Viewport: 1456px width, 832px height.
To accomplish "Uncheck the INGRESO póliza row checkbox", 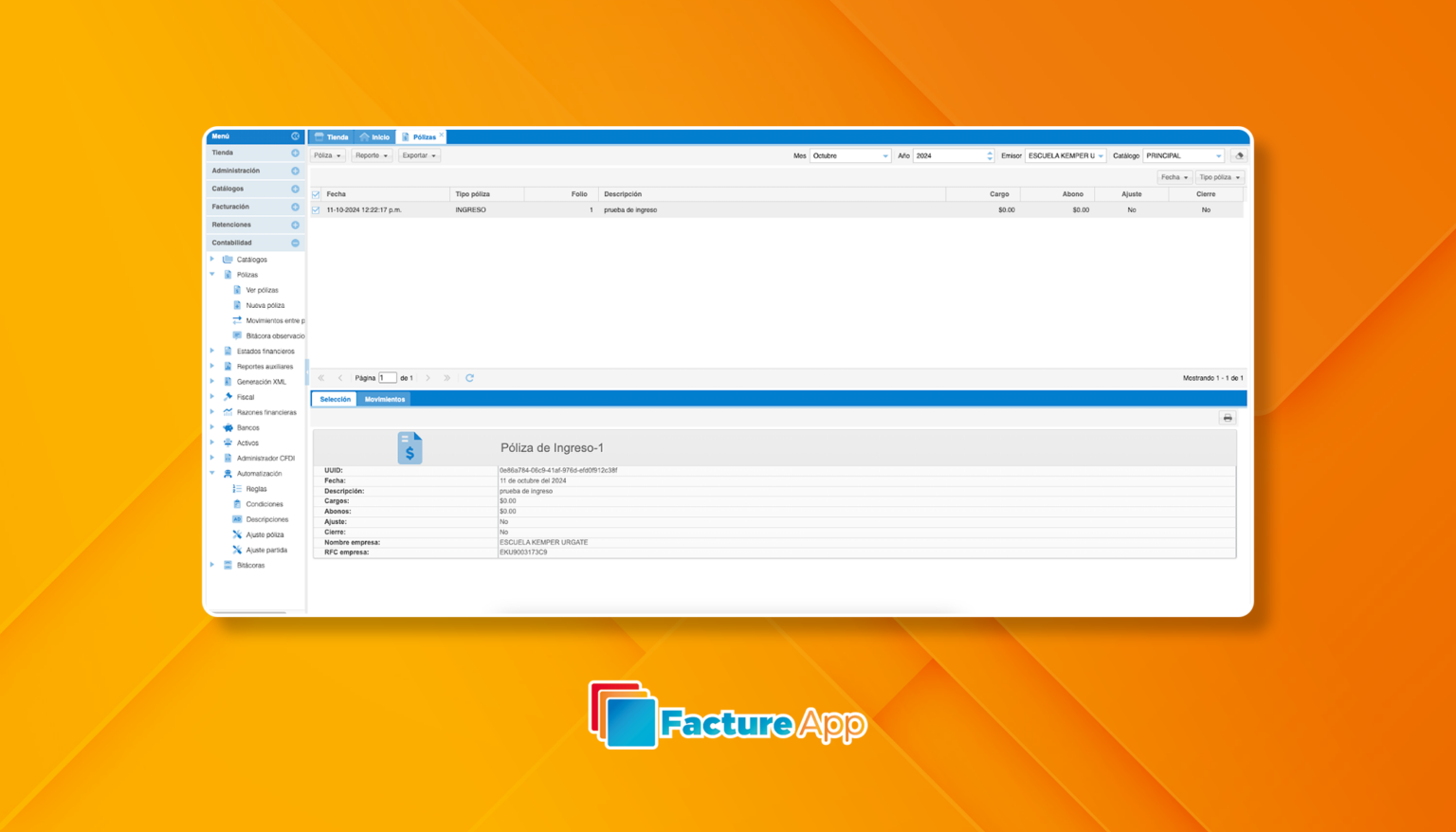I will [317, 209].
